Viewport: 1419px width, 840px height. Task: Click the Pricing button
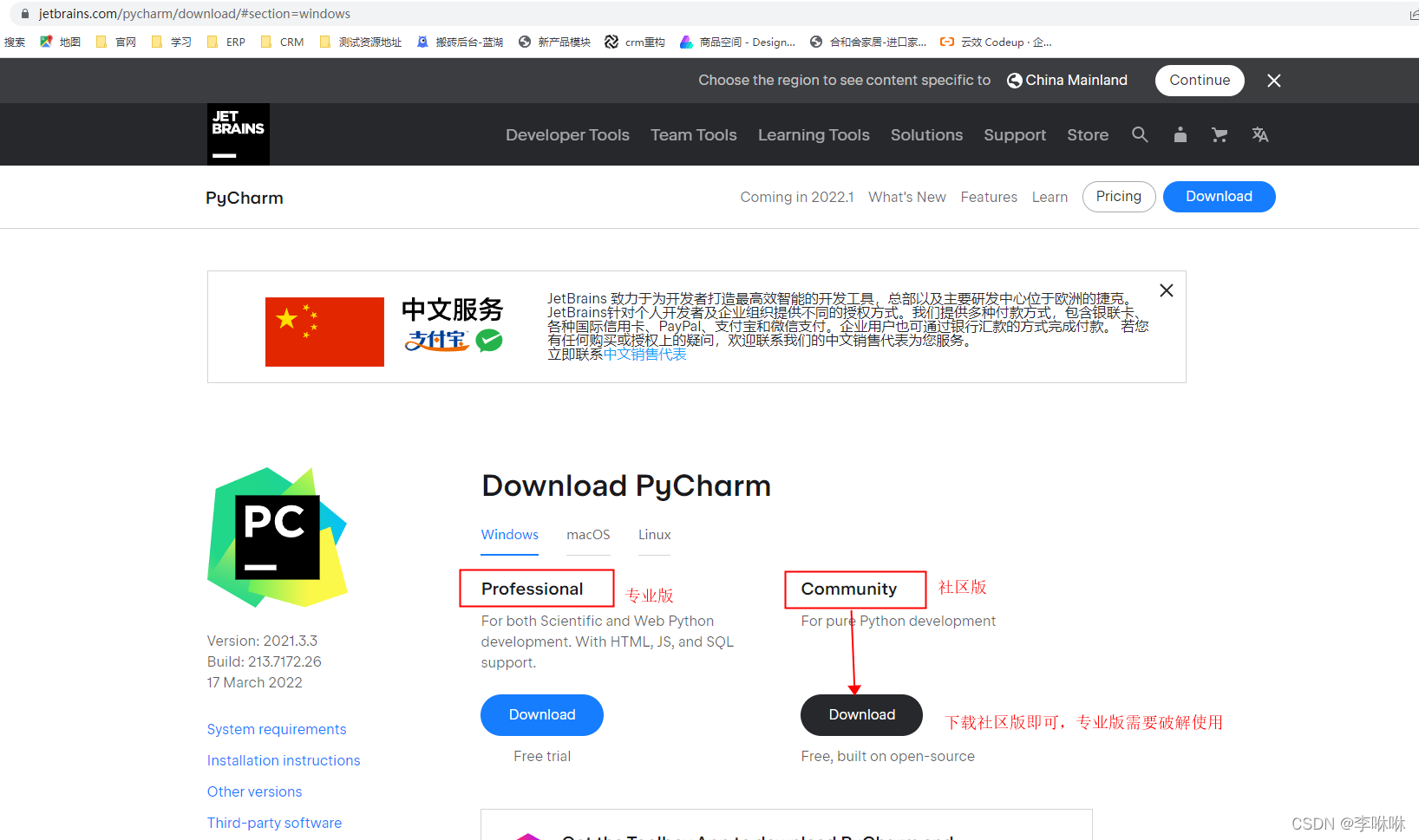pos(1119,197)
